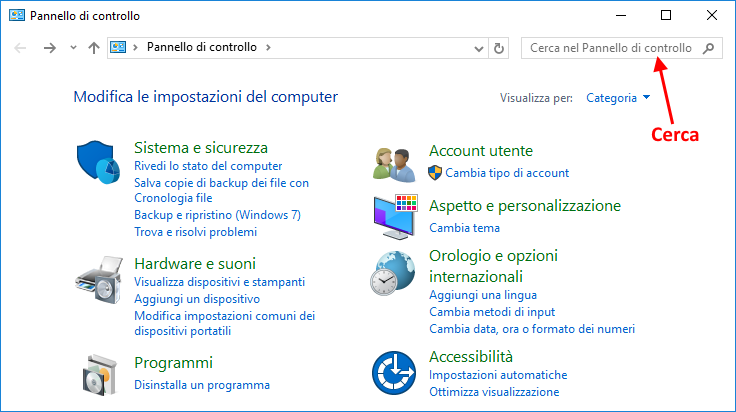This screenshot has height=412, width=736.
Task: Click the Control Panel icon in title bar
Action: [x=17, y=15]
